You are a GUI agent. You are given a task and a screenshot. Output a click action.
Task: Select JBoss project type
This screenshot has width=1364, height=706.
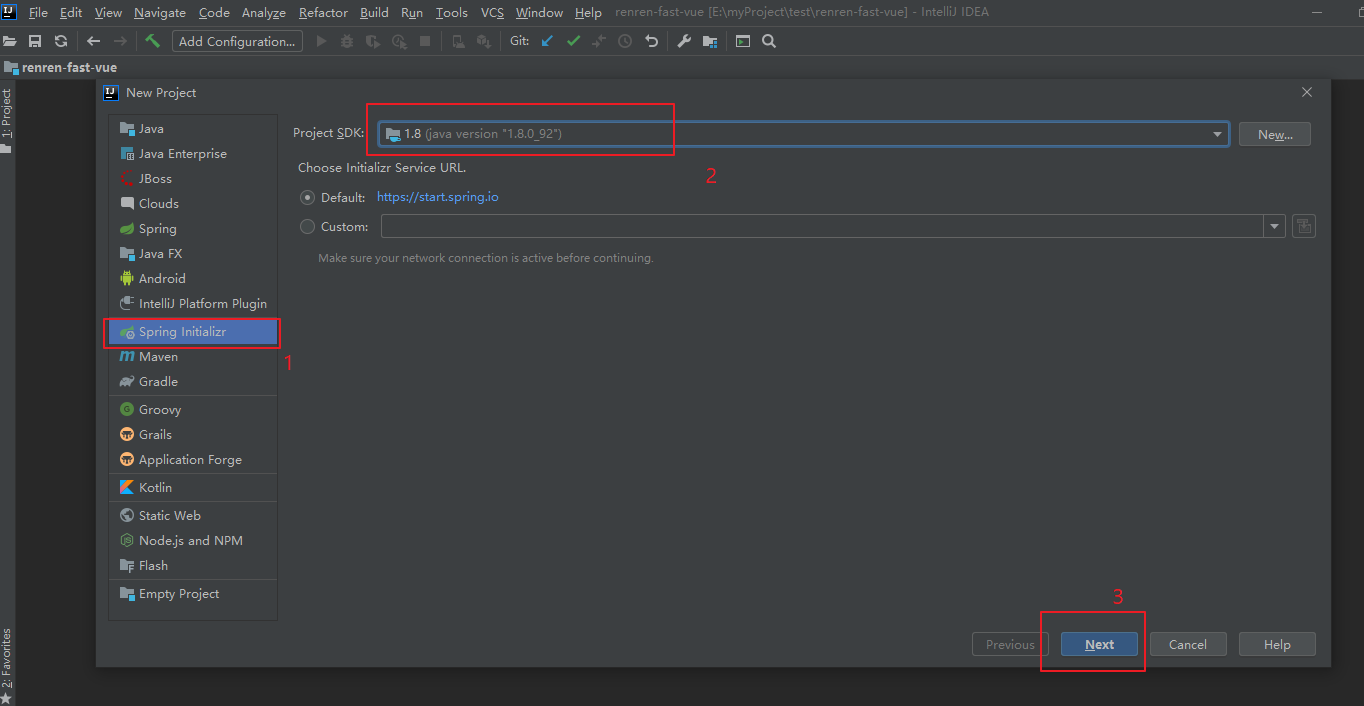[x=193, y=179]
